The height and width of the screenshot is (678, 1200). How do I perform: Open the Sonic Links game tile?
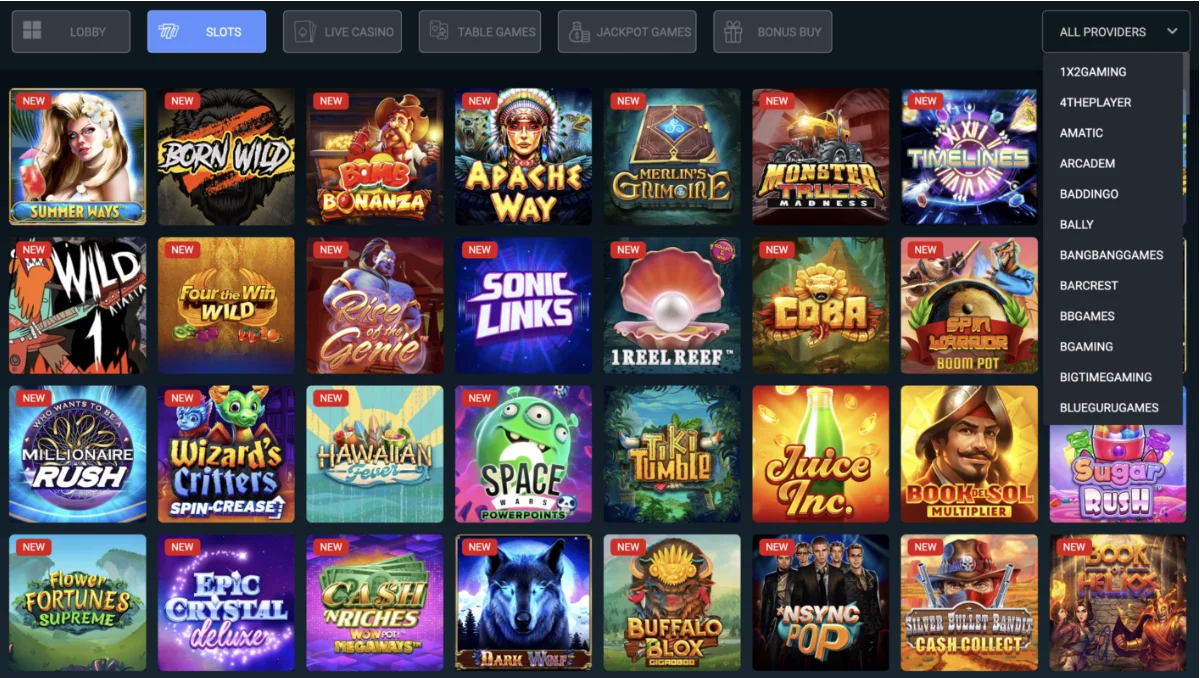523,306
